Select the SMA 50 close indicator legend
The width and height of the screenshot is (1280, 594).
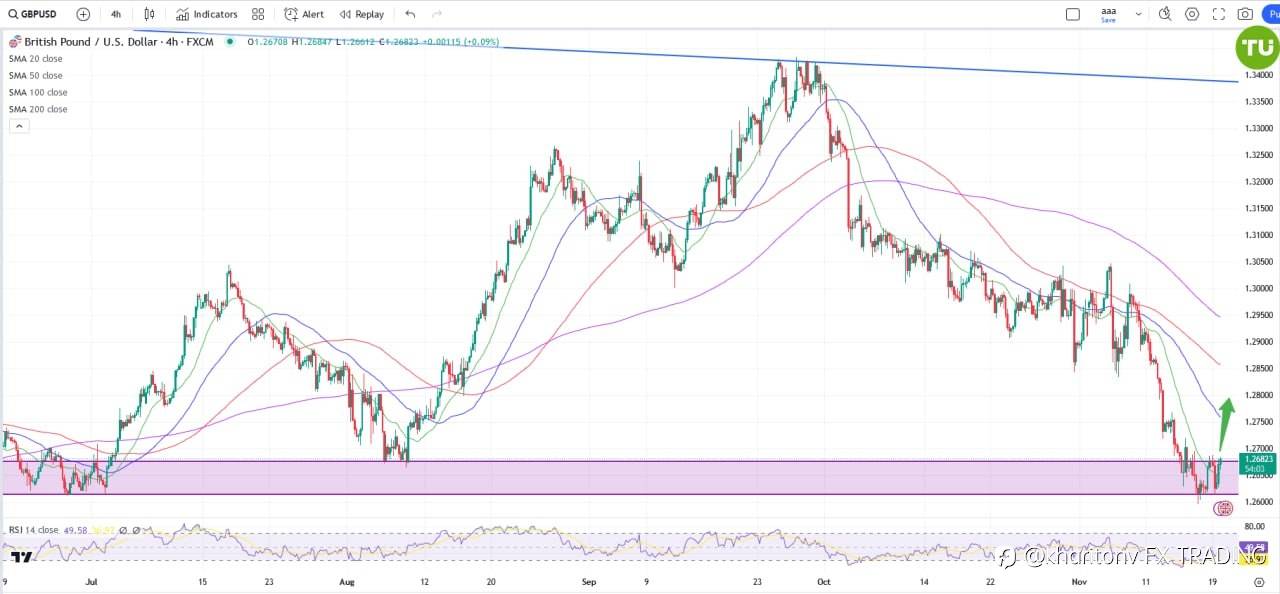pos(36,76)
